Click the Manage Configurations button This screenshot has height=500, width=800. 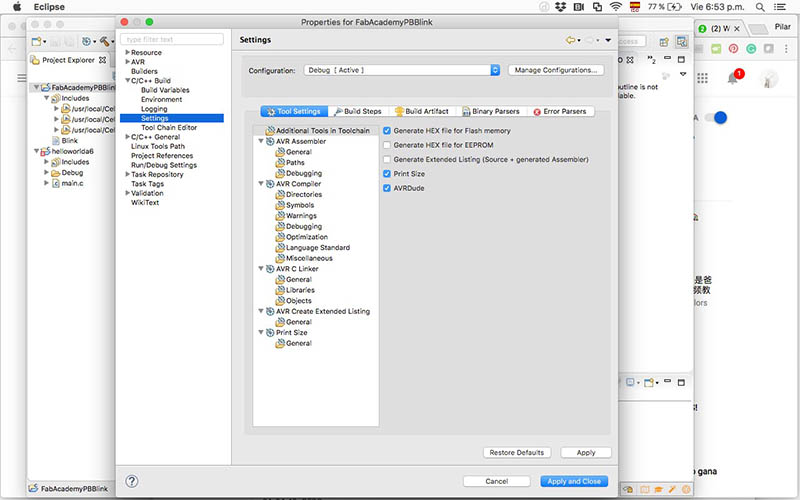click(556, 70)
